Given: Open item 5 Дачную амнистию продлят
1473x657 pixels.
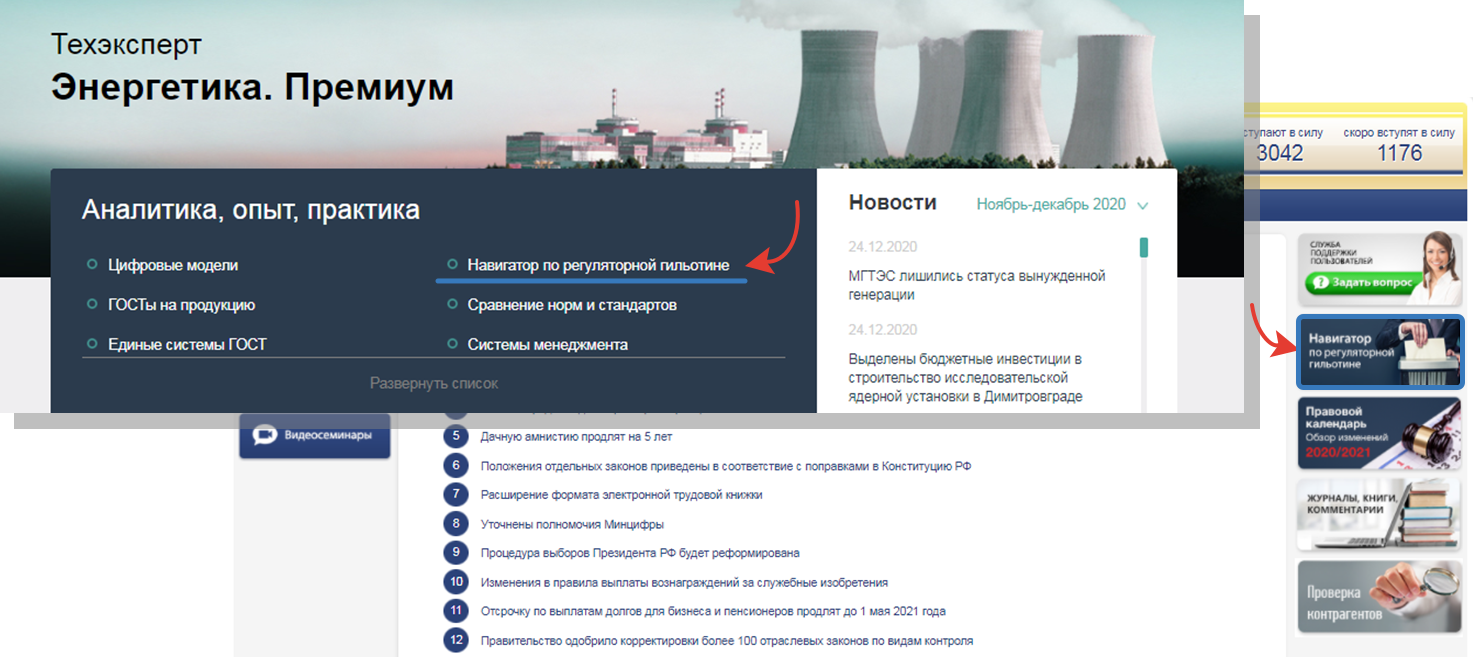Looking at the screenshot, I should click(x=574, y=437).
